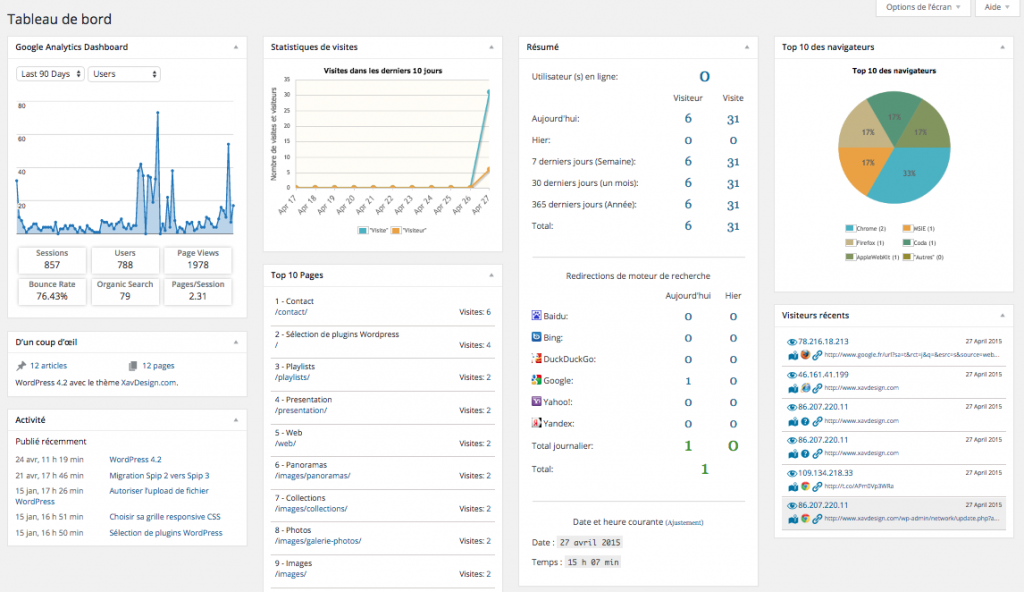Collapse the Statistiques de visites widget
1024x592 pixels.
[491, 47]
